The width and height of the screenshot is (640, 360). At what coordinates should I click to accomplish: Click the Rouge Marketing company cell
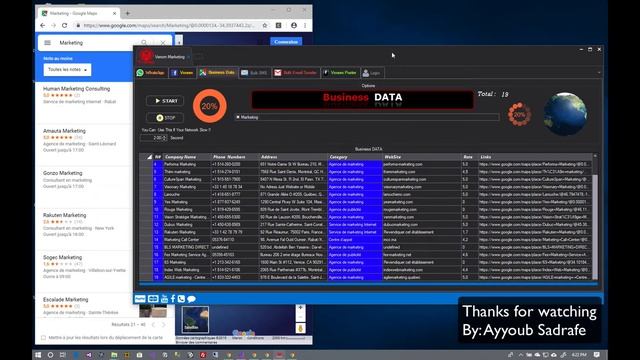click(187, 209)
